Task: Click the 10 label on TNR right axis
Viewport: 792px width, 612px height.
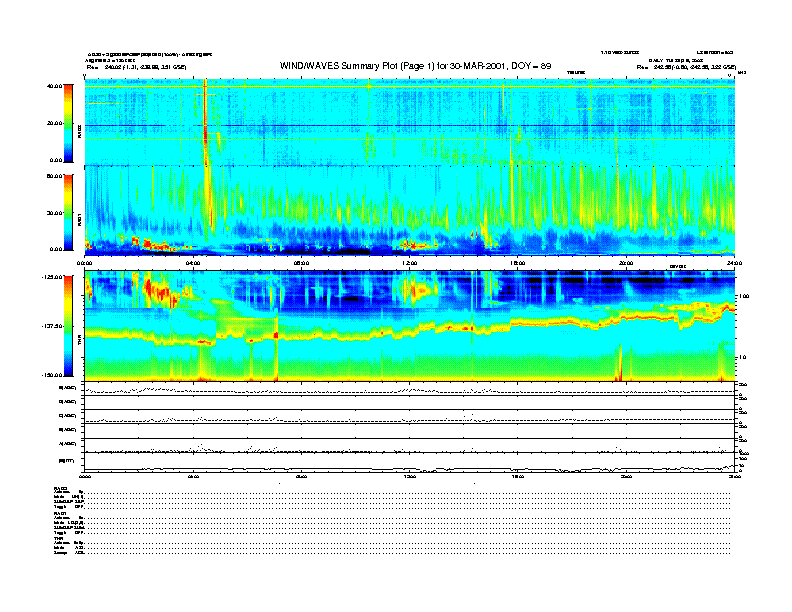Action: (744, 357)
